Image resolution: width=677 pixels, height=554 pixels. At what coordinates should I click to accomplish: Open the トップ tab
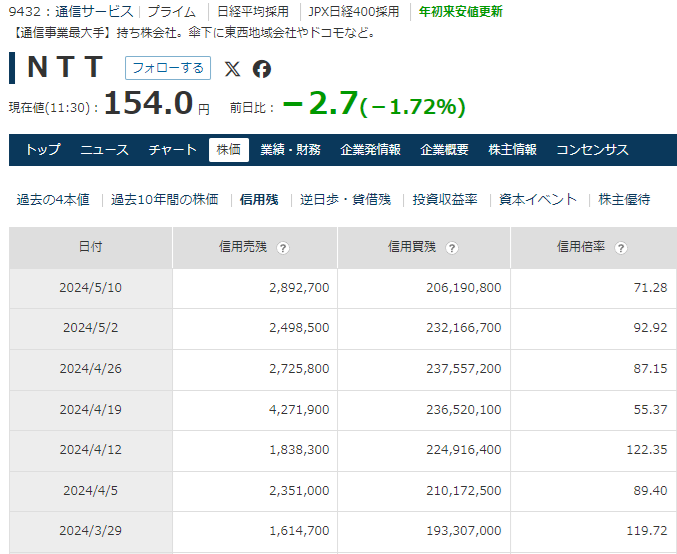pyautogui.click(x=43, y=150)
